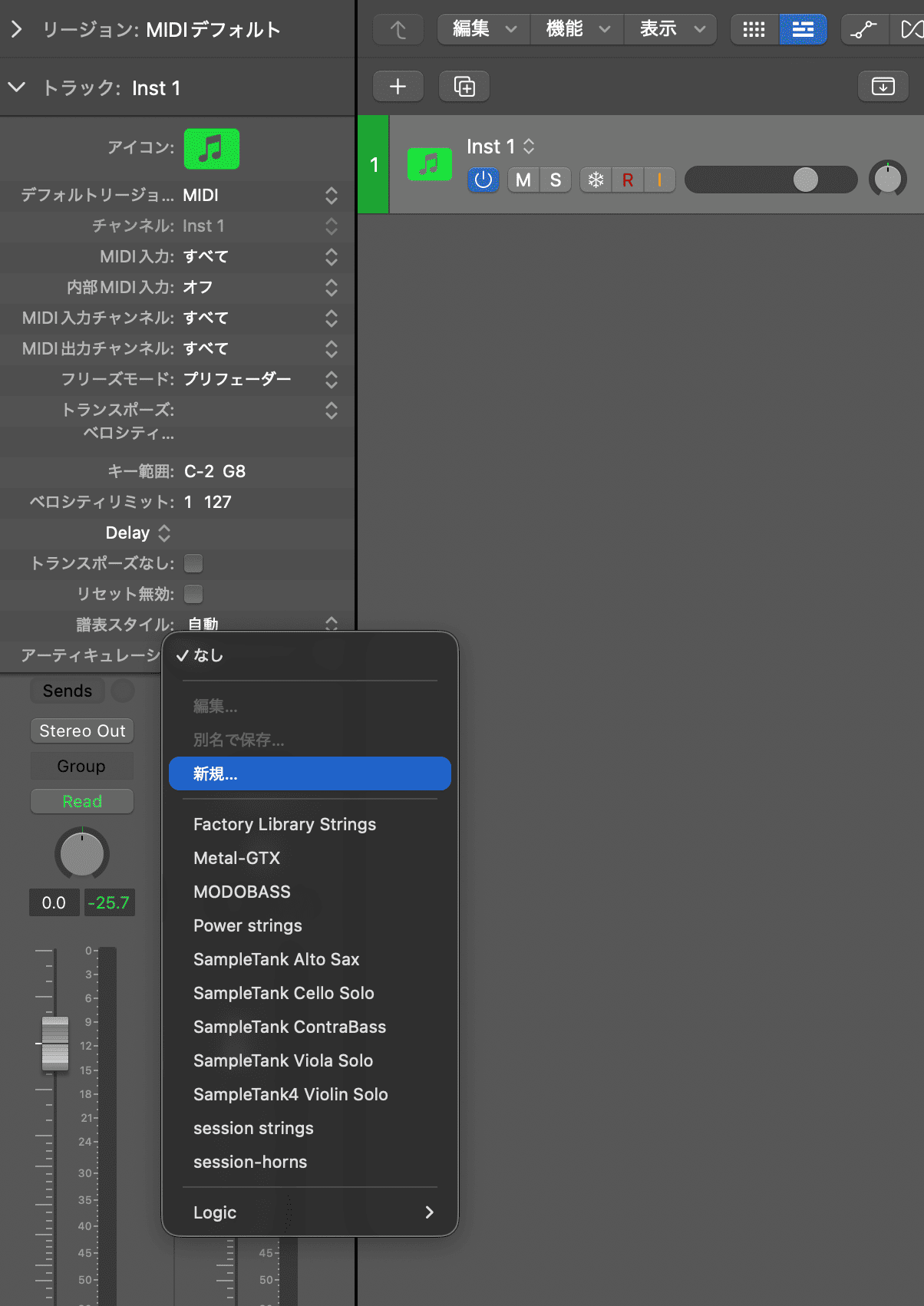Select Power strings articulation set
924x1306 pixels.
(310, 925)
